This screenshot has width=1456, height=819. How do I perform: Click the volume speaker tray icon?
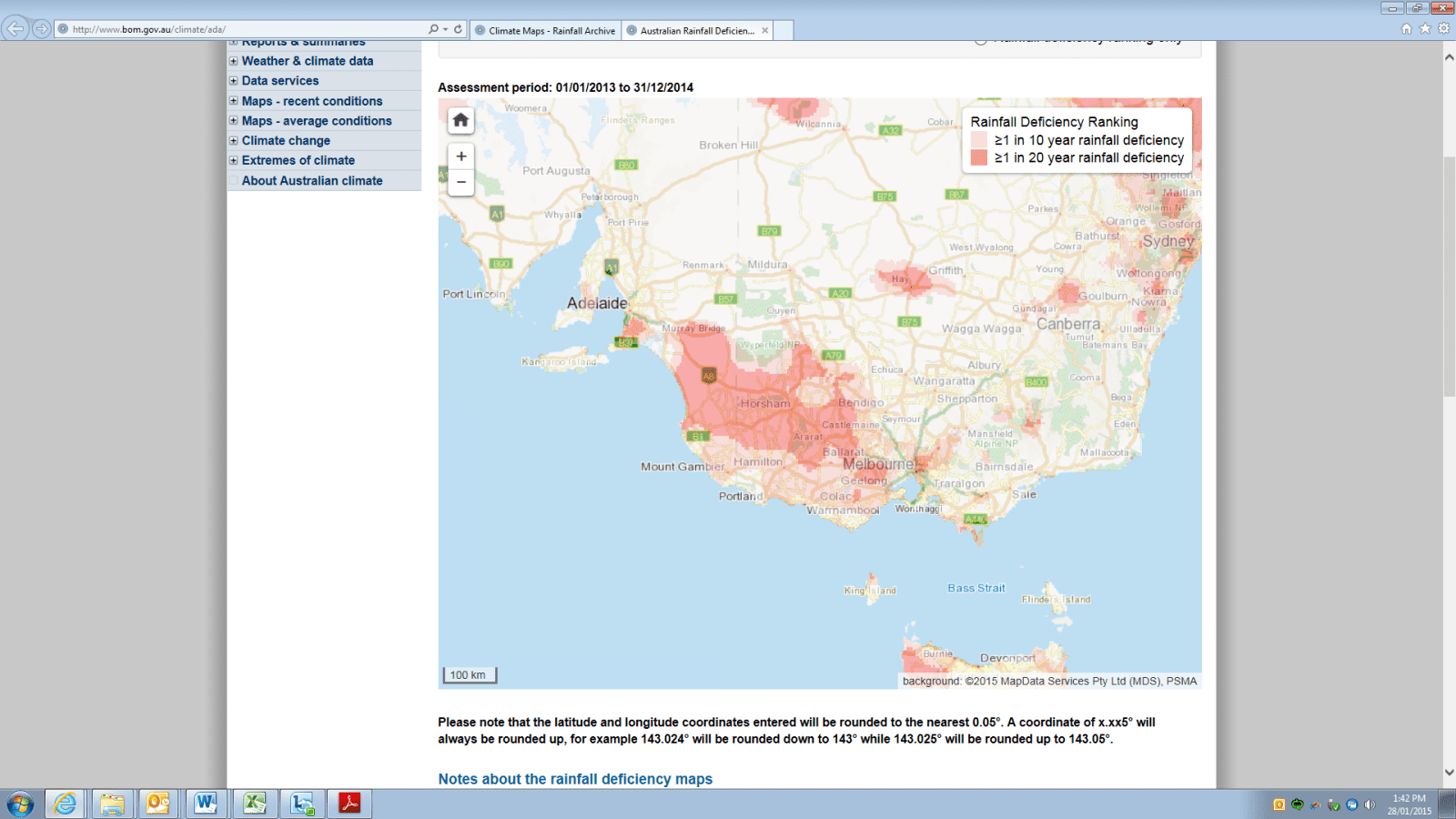pos(1370,804)
